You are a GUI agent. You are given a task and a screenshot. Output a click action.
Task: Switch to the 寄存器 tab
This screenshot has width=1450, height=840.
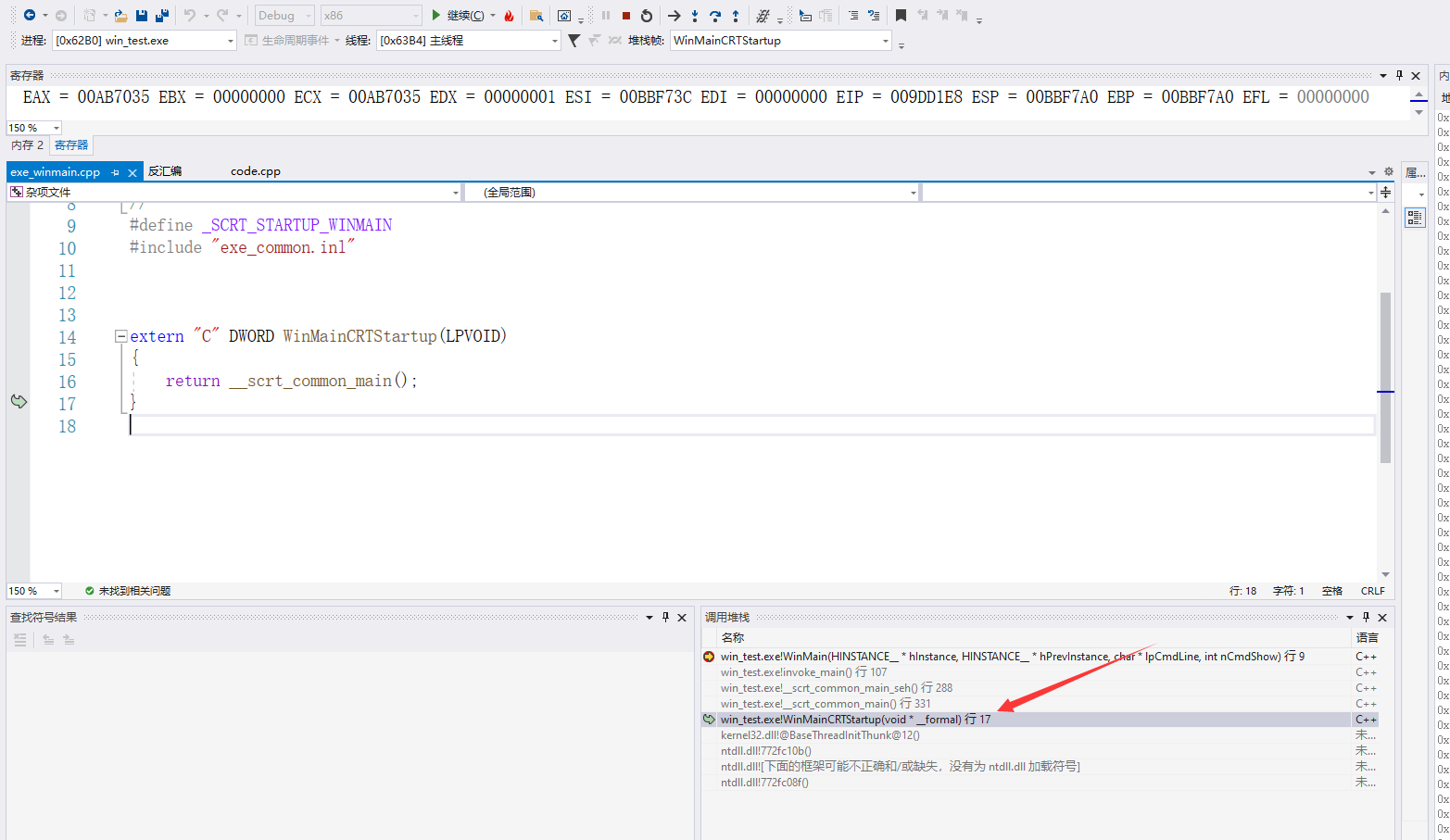71,145
